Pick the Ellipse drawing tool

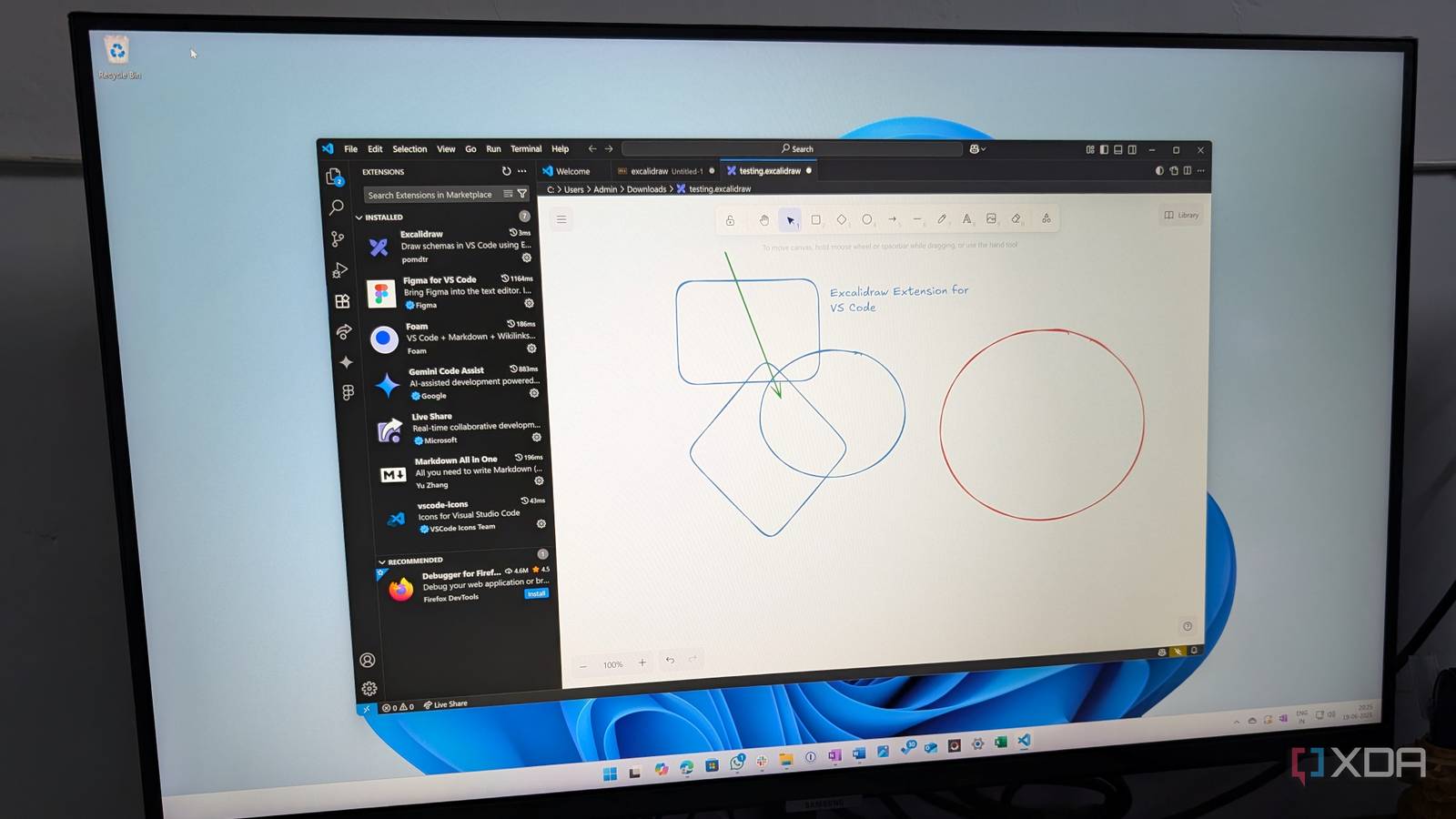point(867,219)
